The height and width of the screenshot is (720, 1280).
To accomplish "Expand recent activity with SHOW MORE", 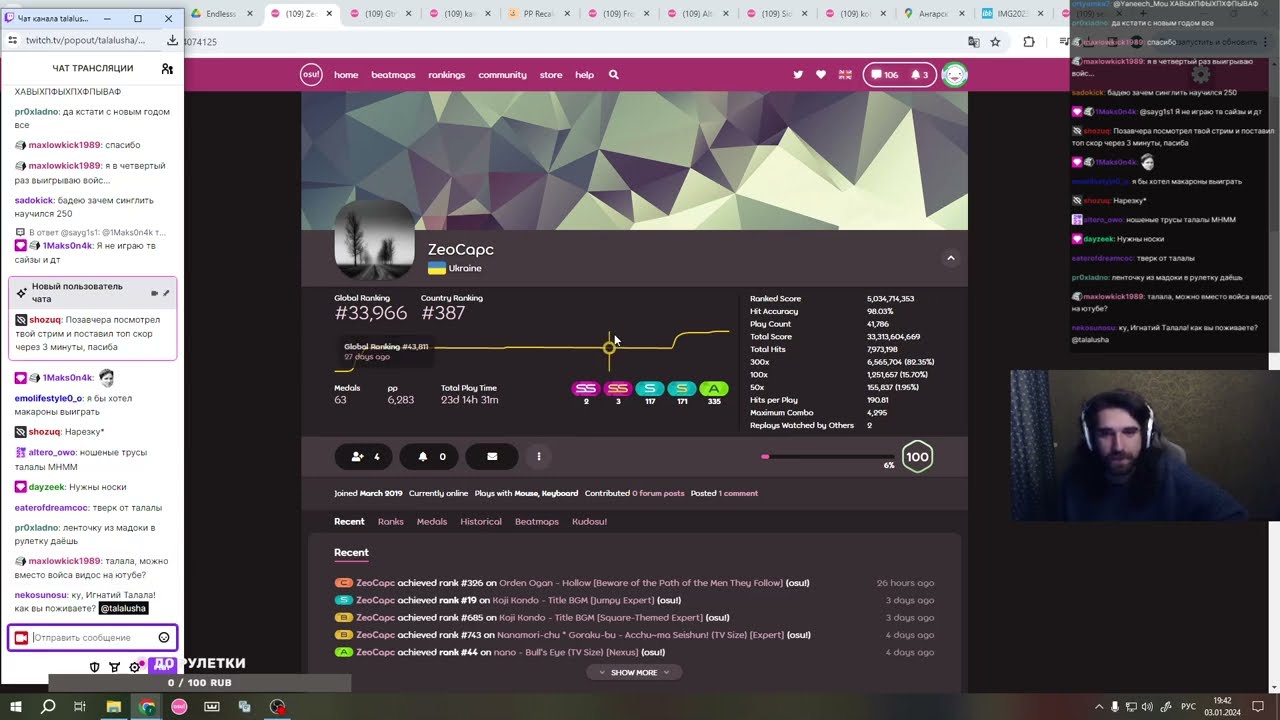I will coord(634,672).
